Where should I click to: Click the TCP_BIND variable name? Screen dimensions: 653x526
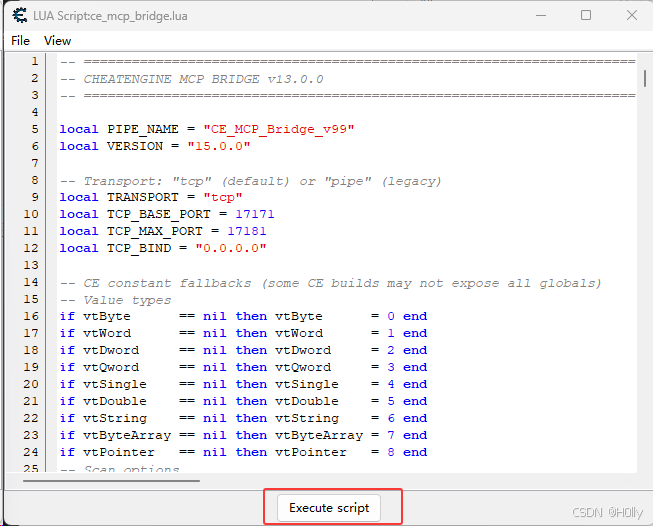pyautogui.click(x=139, y=248)
